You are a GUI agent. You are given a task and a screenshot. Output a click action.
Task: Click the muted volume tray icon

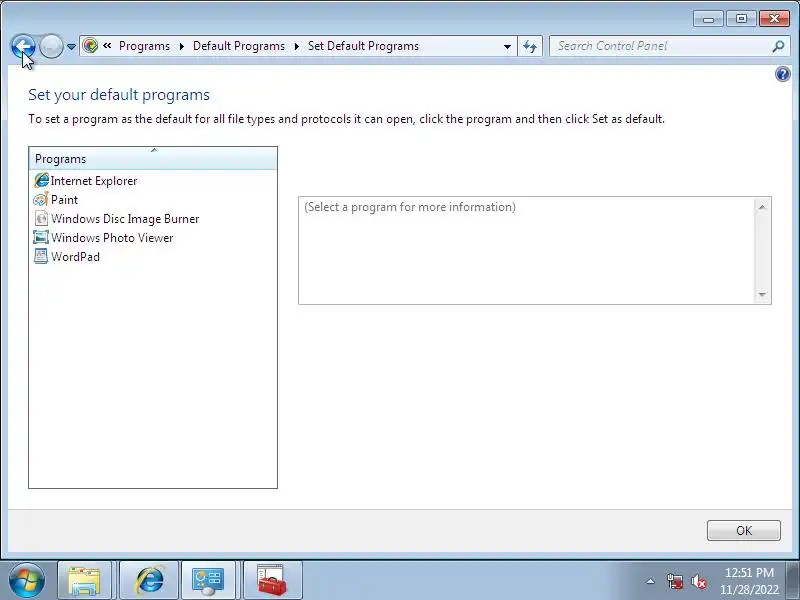pyautogui.click(x=698, y=582)
